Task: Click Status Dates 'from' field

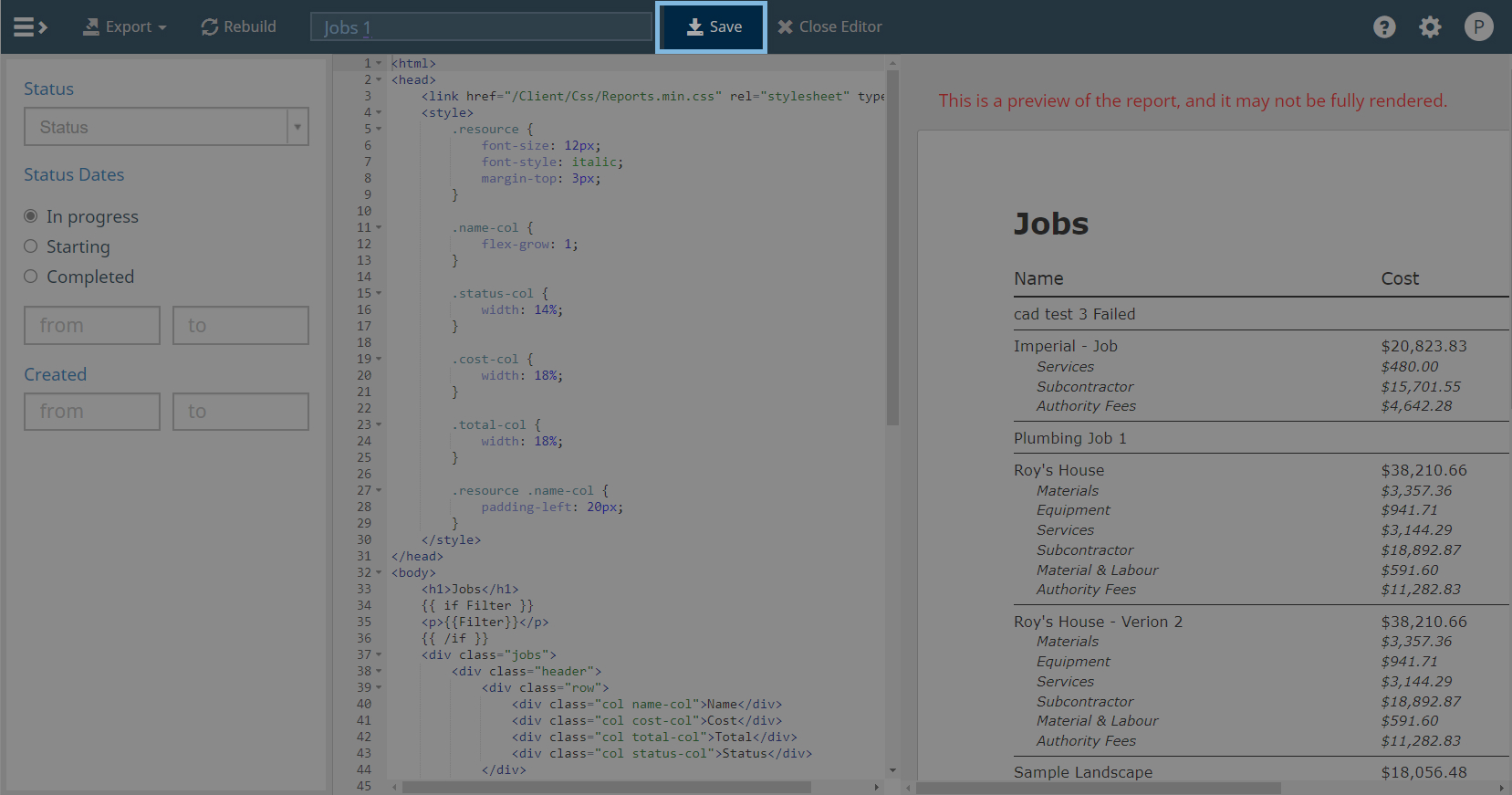Action: point(92,325)
